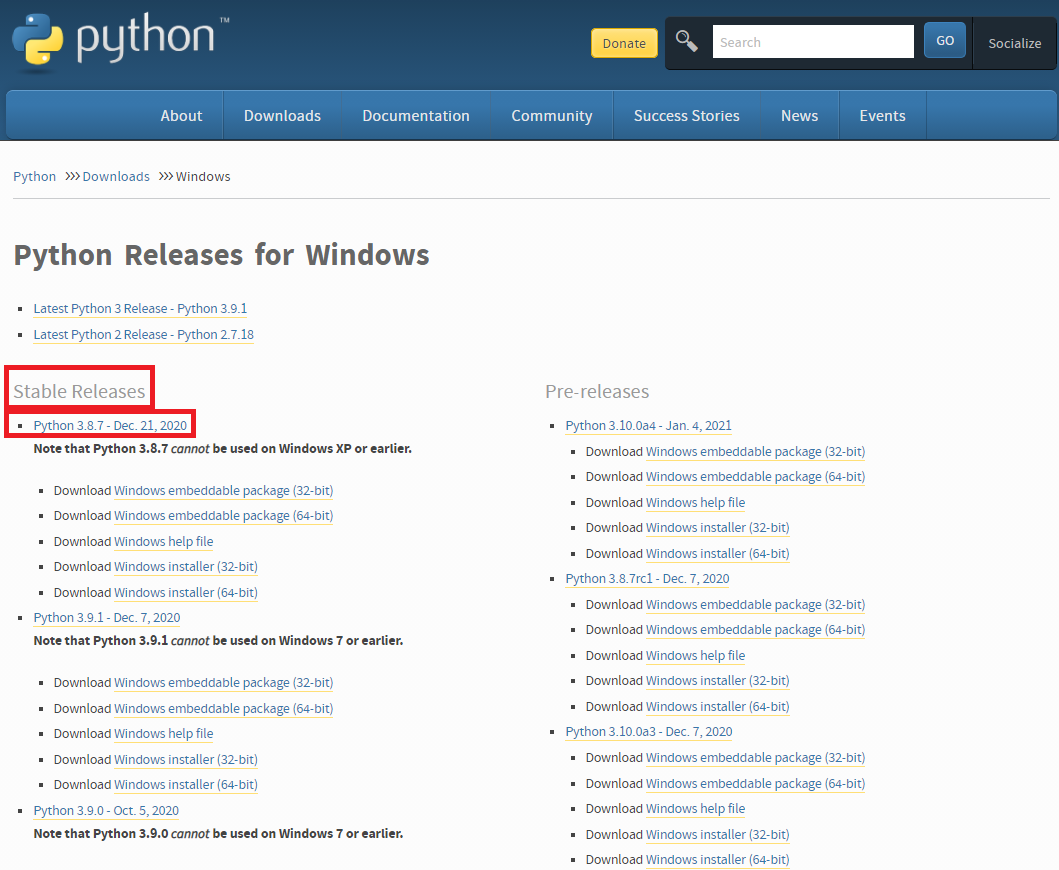Click the 'Python Releases for Windows' heading
The image size is (1059, 870).
(x=222, y=255)
